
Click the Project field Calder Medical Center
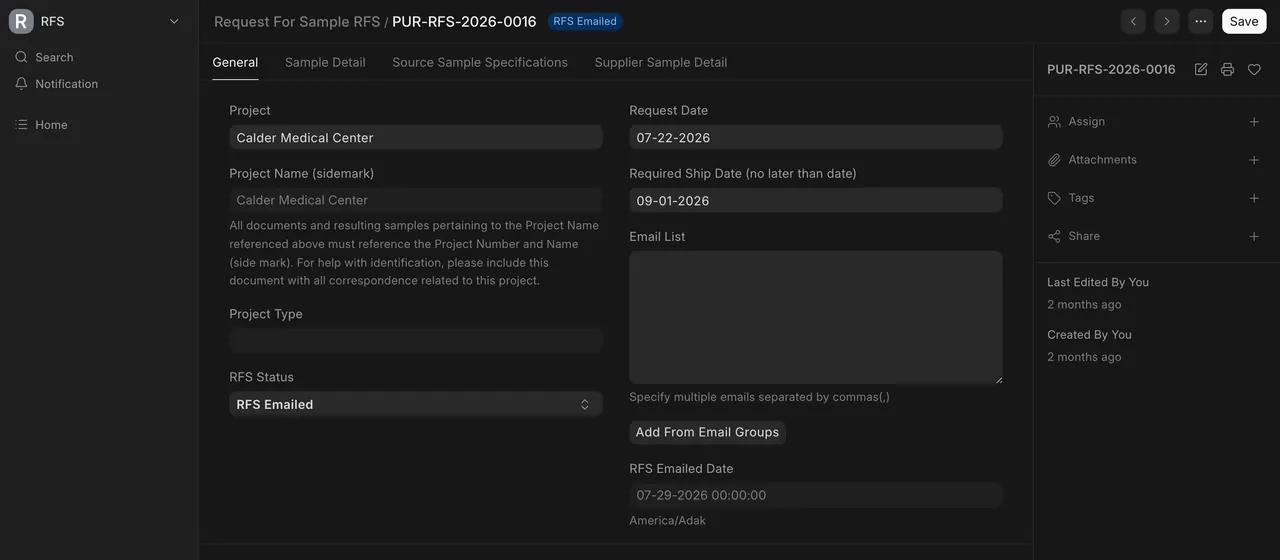click(416, 138)
